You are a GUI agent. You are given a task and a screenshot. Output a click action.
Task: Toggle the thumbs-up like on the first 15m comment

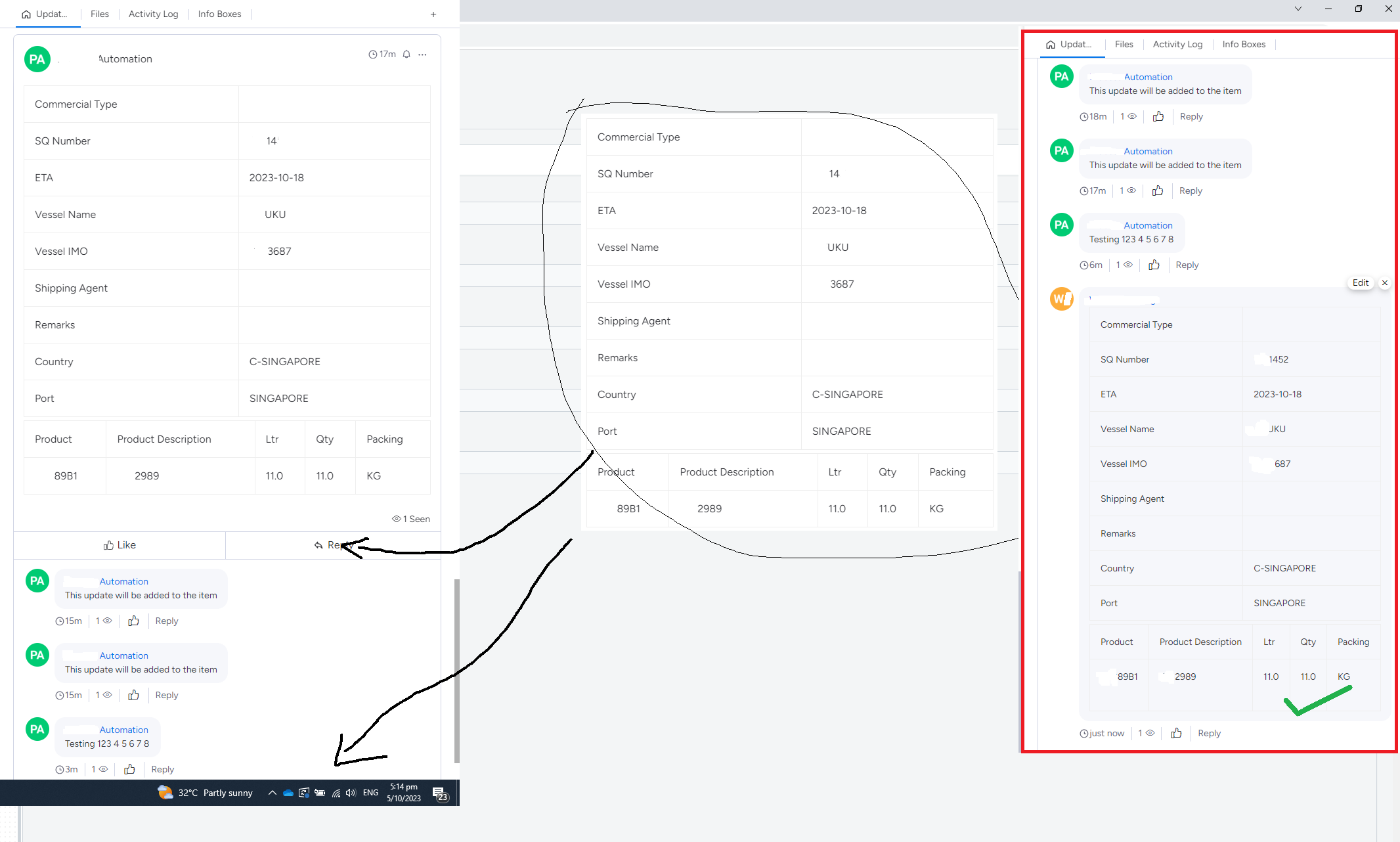click(x=133, y=621)
